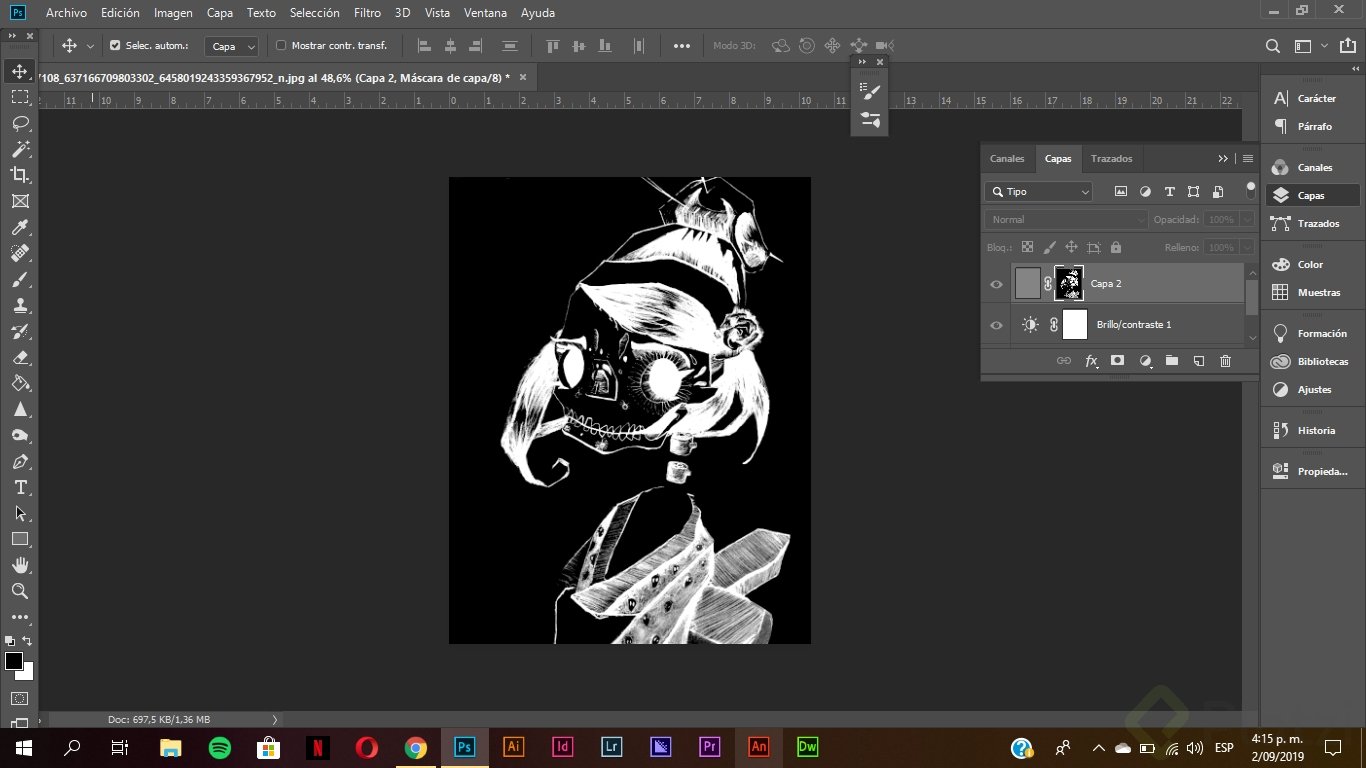Toggle layer filter on/off switch
The image size is (1366, 768).
[x=1250, y=189]
